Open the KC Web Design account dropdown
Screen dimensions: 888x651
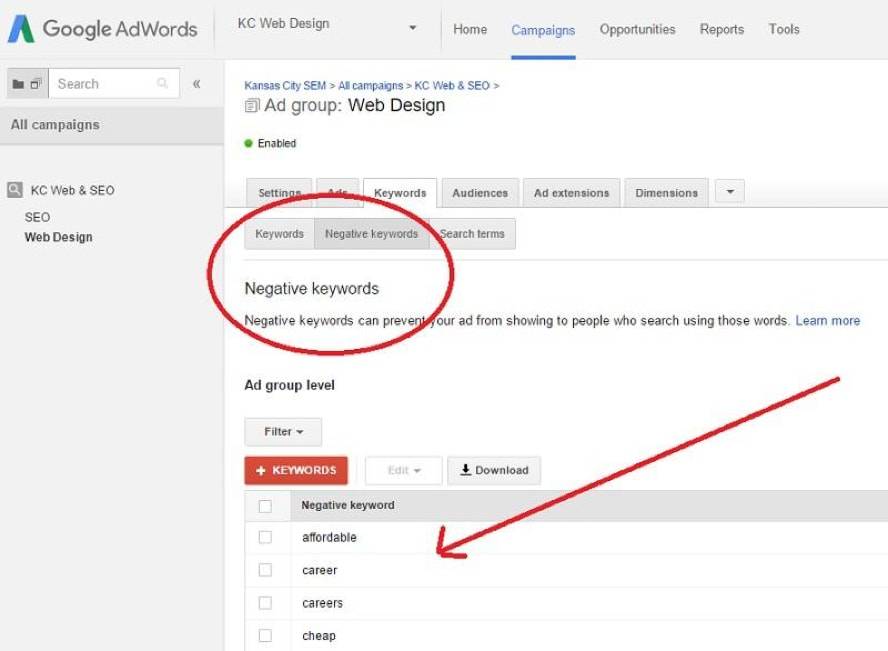click(x=327, y=25)
